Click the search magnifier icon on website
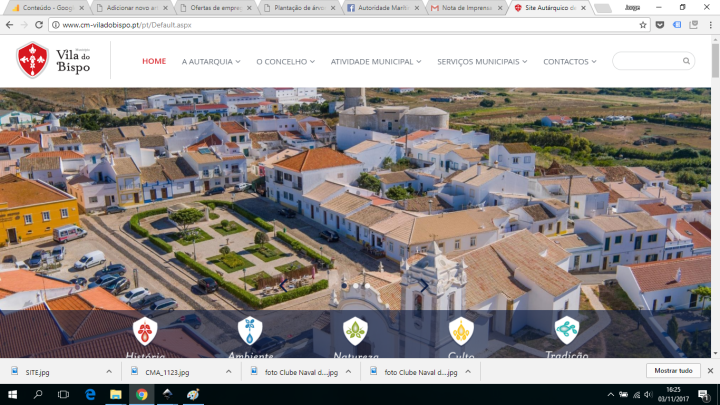720x405 pixels. [x=686, y=61]
